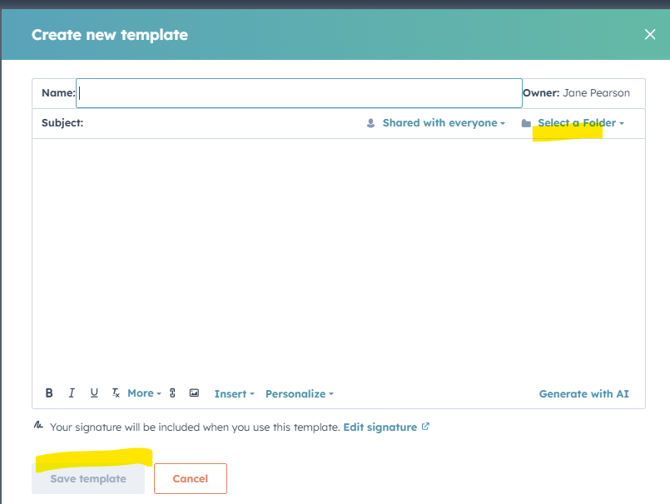The width and height of the screenshot is (670, 504).
Task: Click the insert link icon
Action: tap(173, 394)
